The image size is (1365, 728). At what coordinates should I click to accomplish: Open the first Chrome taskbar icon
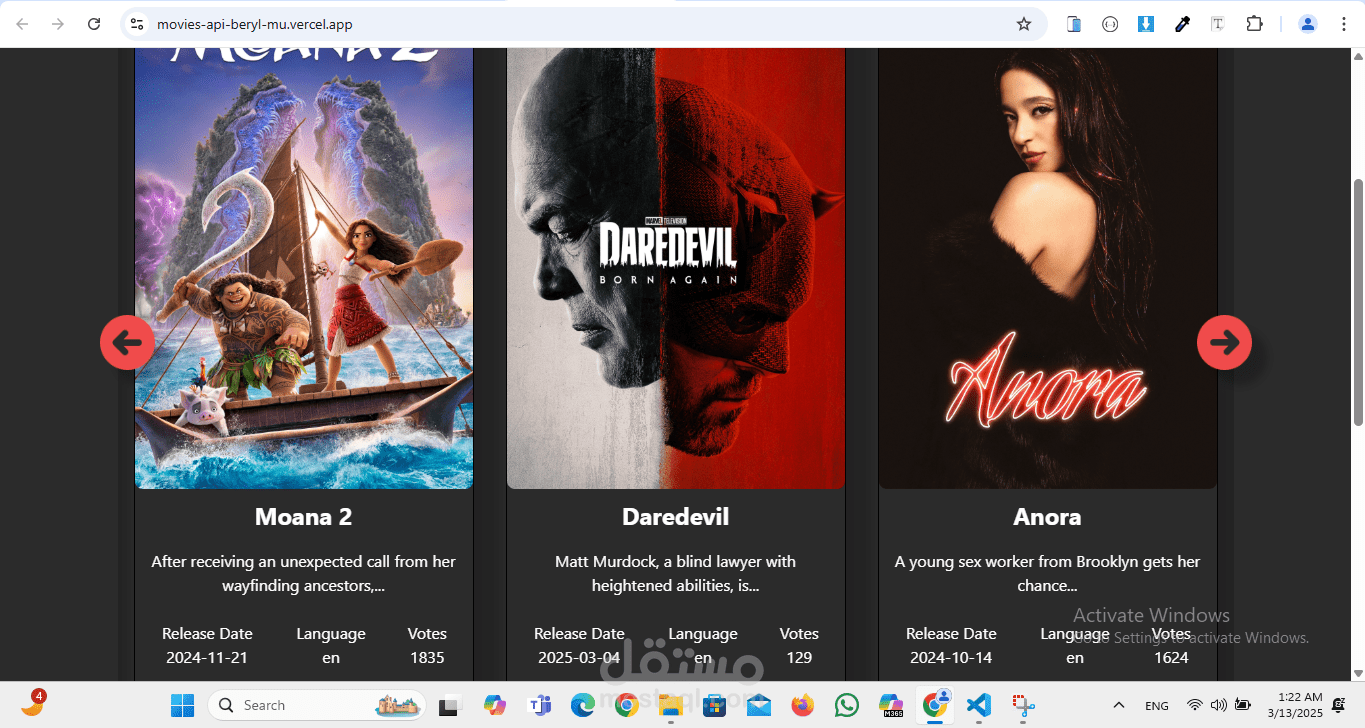[627, 705]
